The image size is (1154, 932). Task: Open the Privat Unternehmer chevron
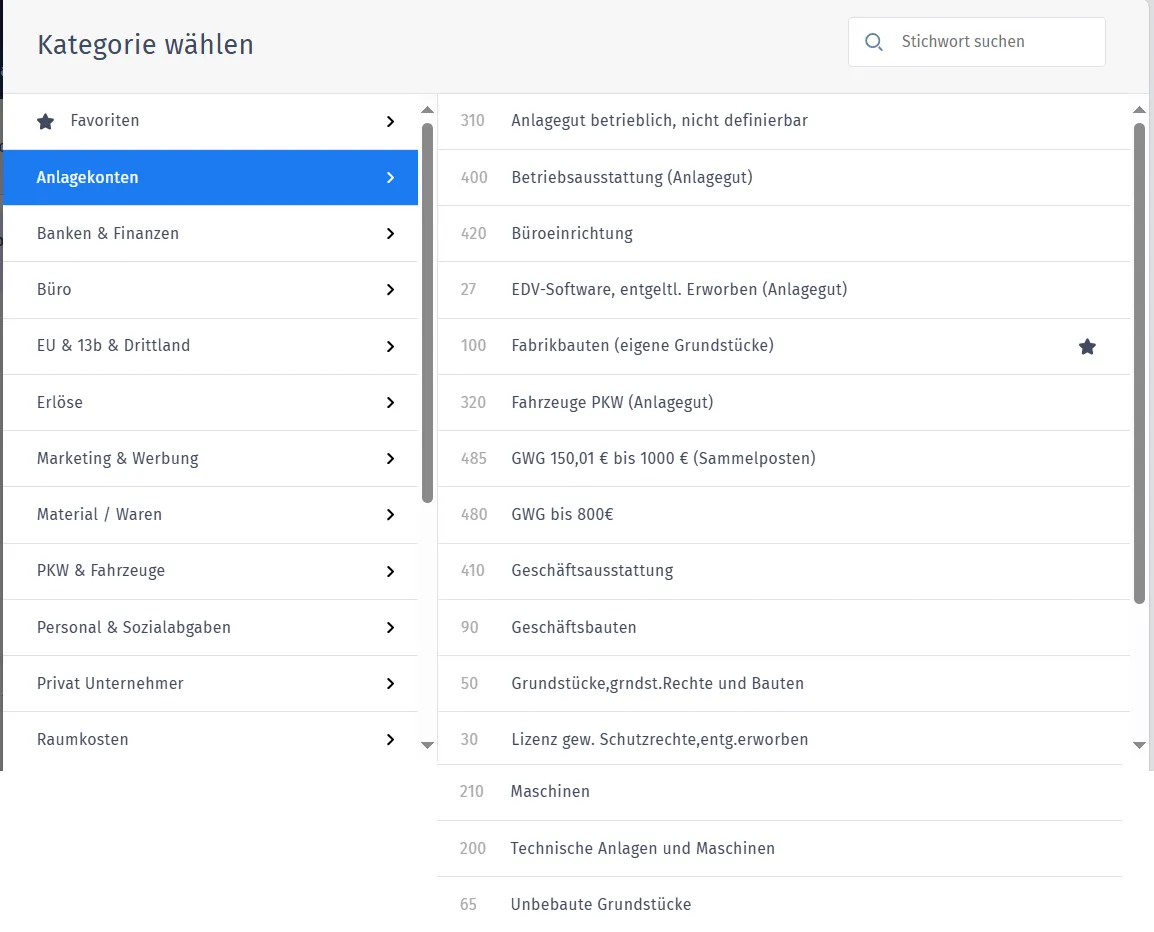(x=390, y=684)
